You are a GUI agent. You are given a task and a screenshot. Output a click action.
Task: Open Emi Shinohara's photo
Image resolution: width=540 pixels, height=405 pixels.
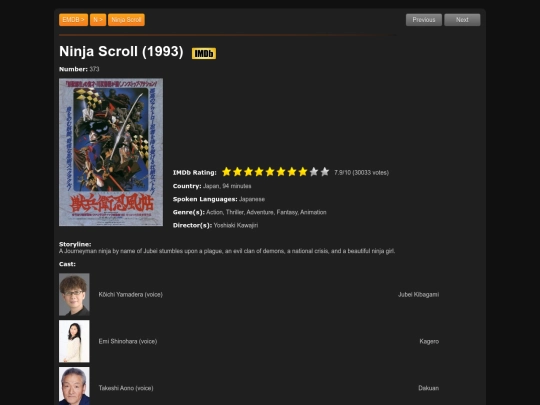tap(74, 341)
